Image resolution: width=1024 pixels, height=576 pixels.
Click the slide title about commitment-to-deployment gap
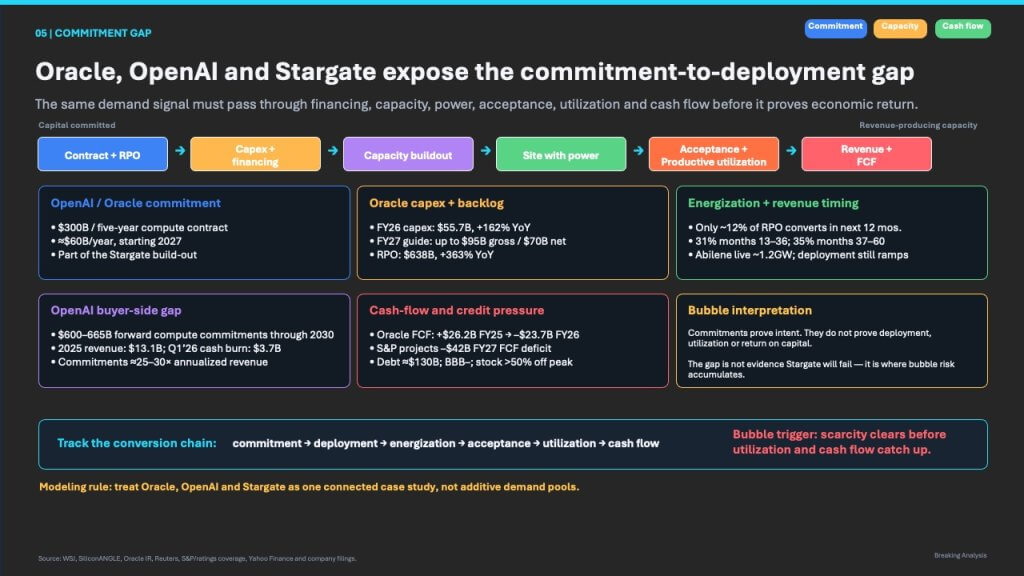point(475,72)
